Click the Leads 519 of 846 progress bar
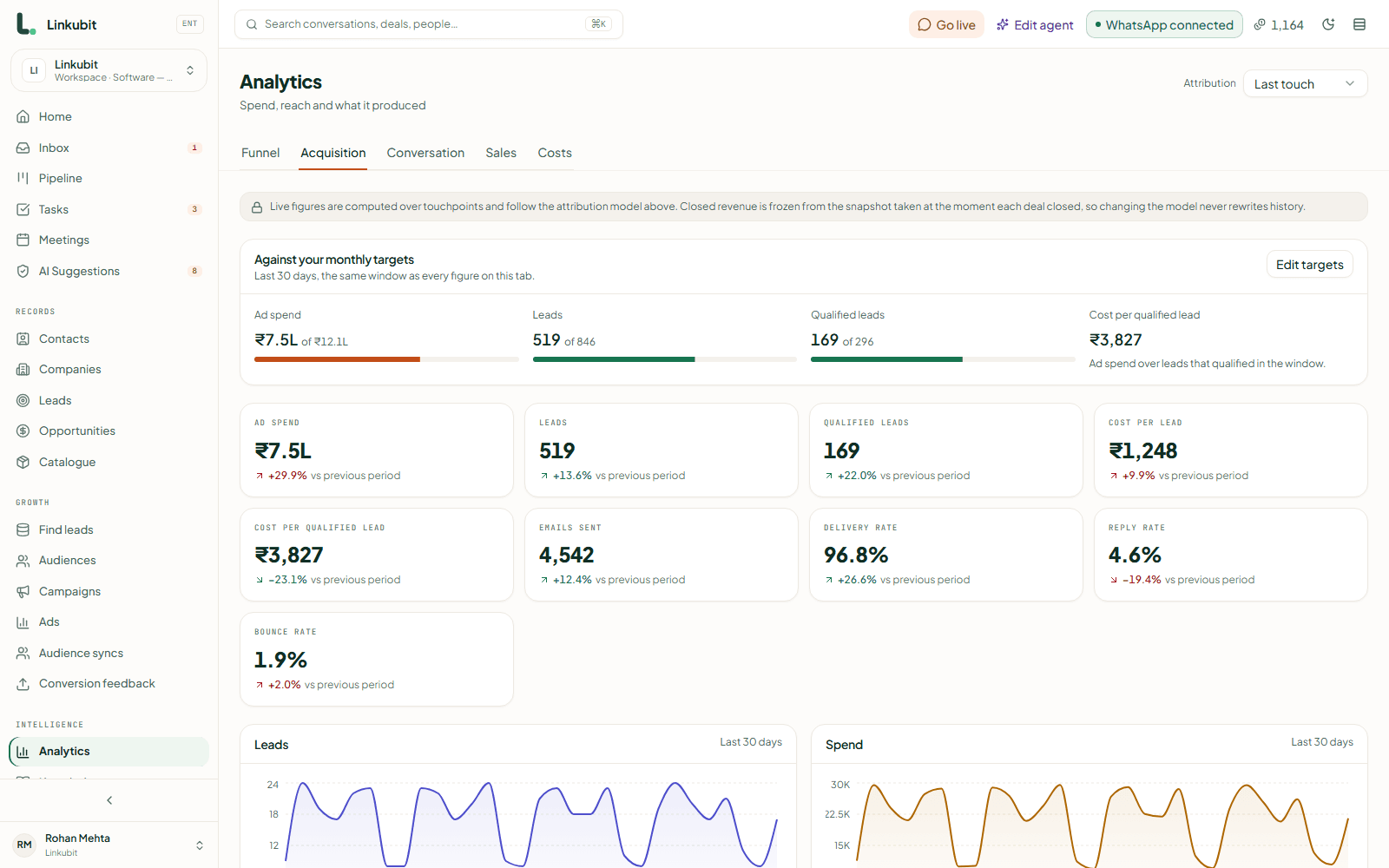Image resolution: width=1389 pixels, height=868 pixels. [665, 359]
